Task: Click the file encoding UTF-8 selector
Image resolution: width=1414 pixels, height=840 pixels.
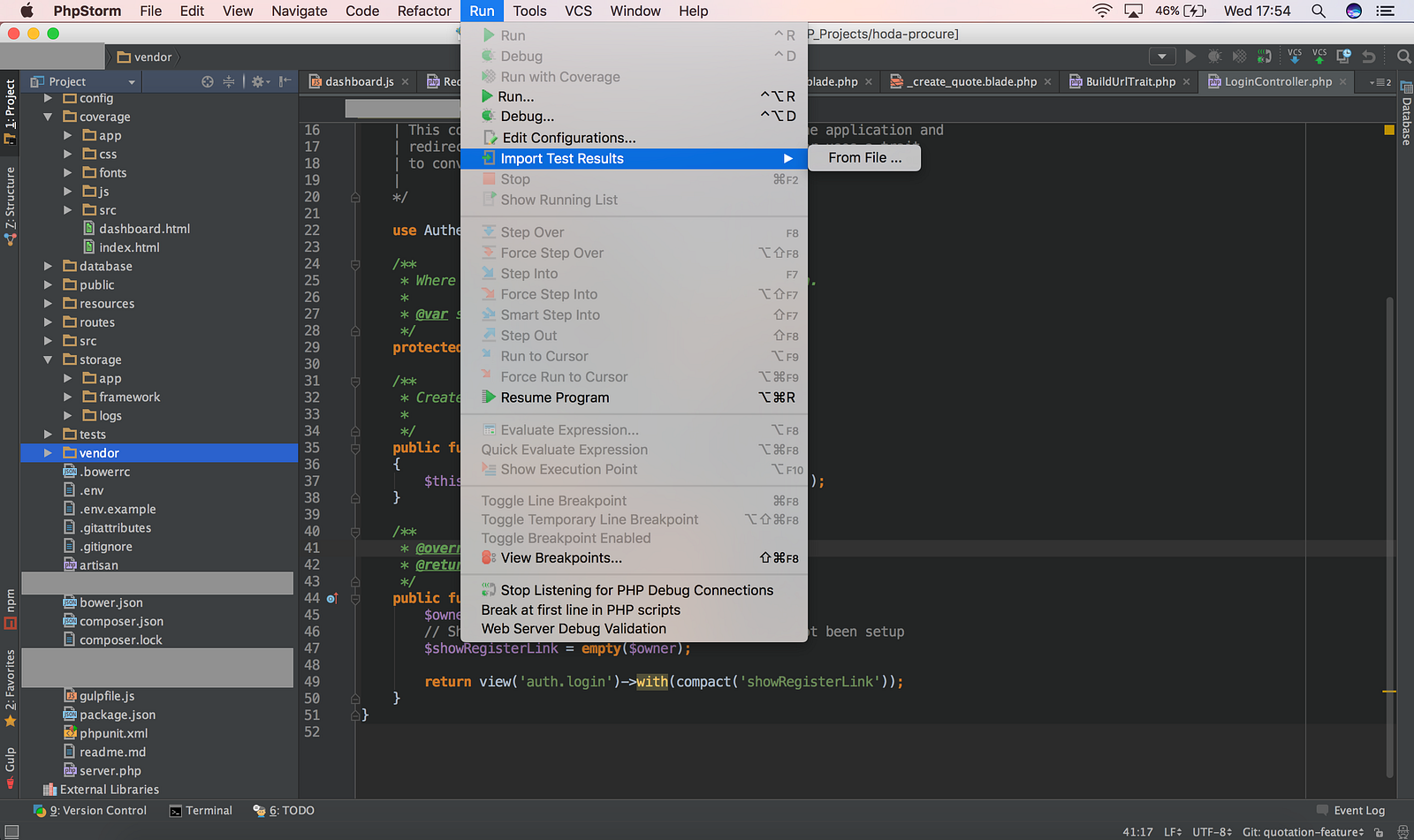Action: pyautogui.click(x=1212, y=832)
